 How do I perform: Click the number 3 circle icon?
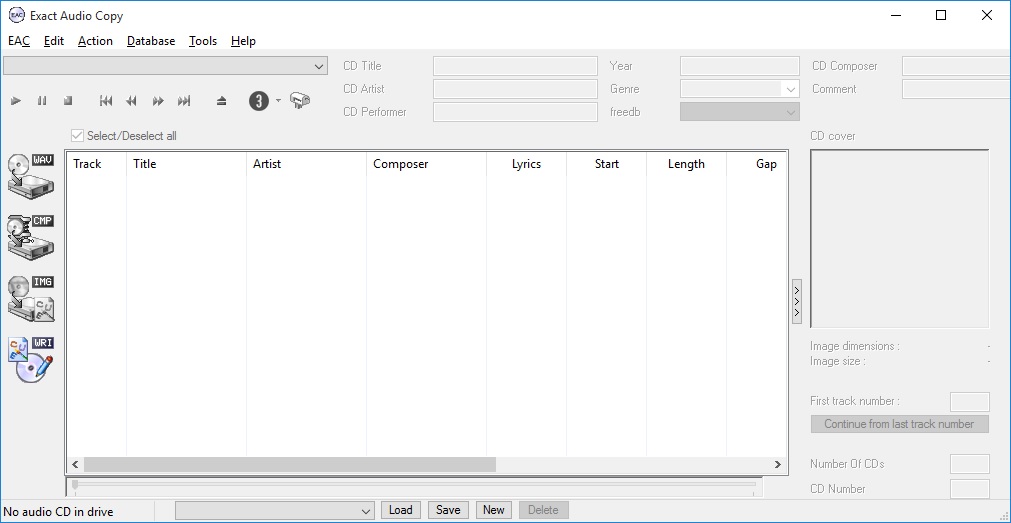259,101
